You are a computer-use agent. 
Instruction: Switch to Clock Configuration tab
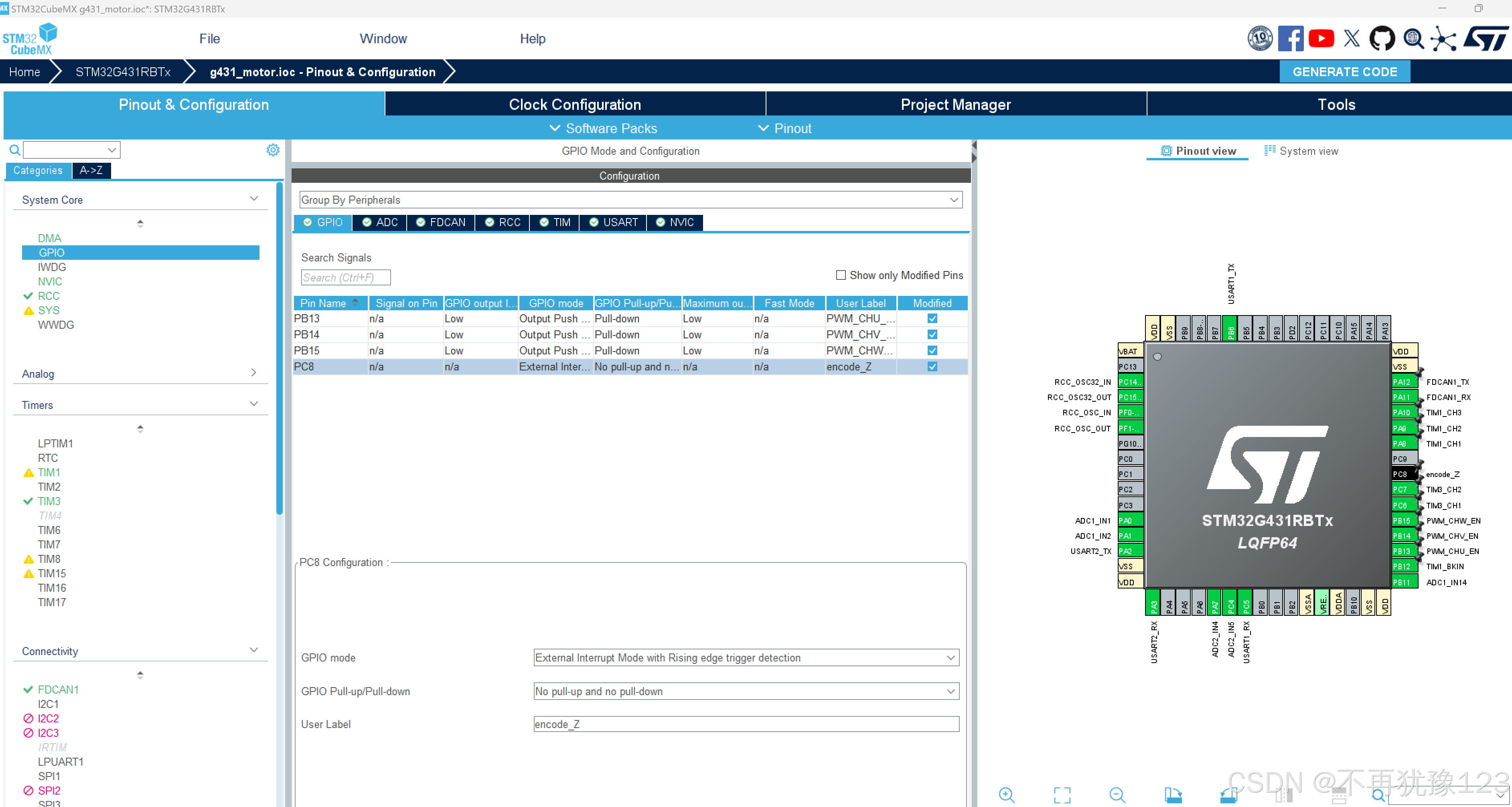[x=575, y=105]
